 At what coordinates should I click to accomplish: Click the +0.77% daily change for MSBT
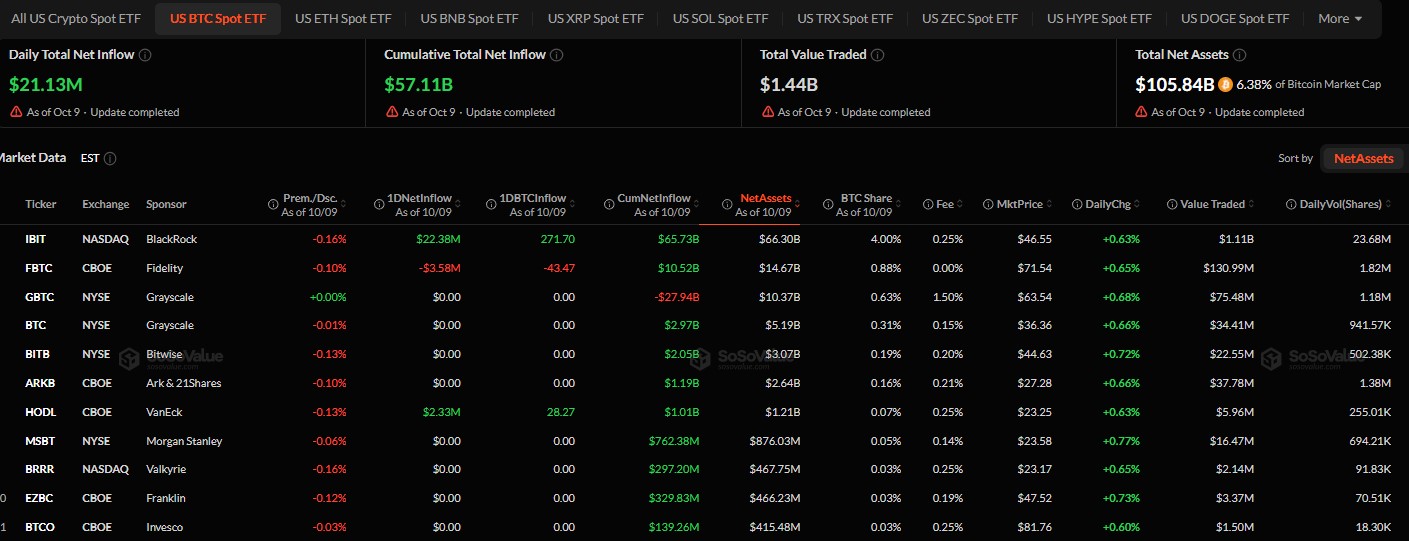pyautogui.click(x=1121, y=441)
